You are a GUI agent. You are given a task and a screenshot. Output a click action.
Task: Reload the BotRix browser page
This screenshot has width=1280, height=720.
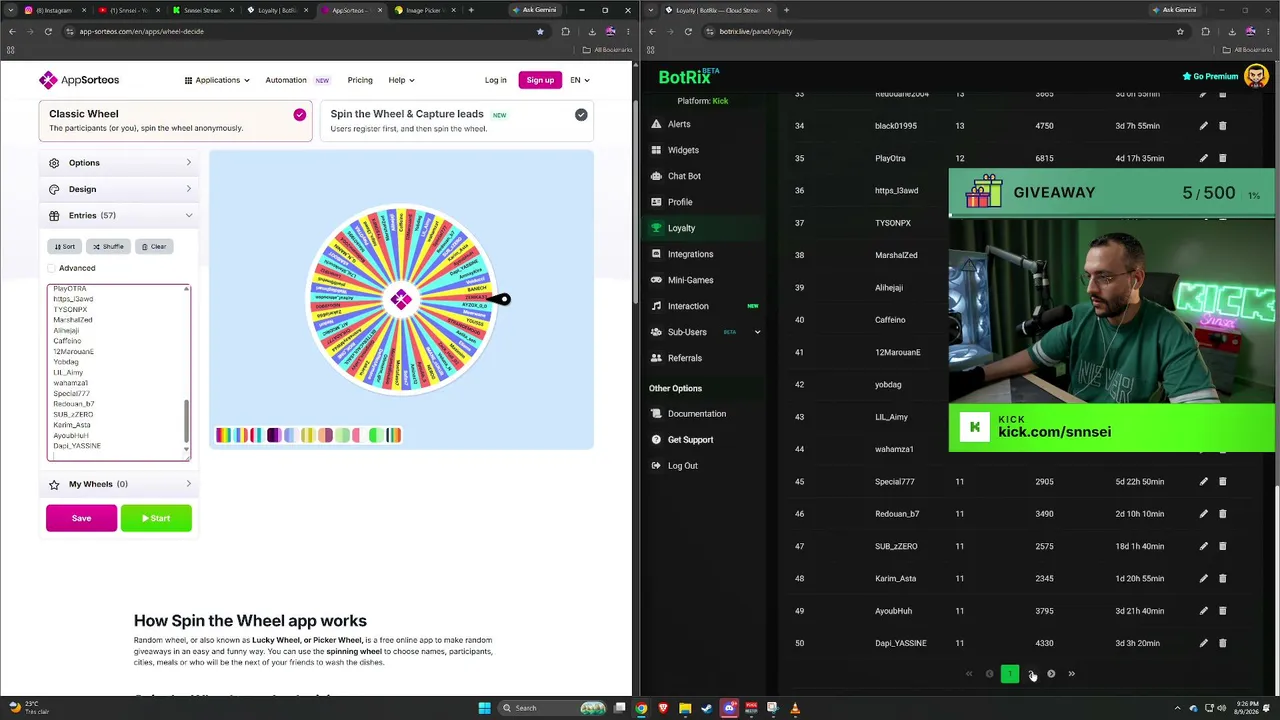pos(688,31)
